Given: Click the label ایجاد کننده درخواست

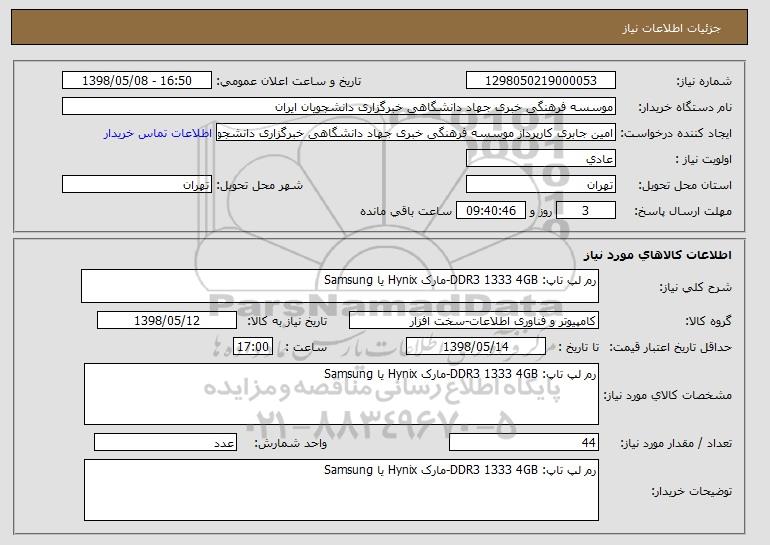Looking at the screenshot, I should 676,133.
